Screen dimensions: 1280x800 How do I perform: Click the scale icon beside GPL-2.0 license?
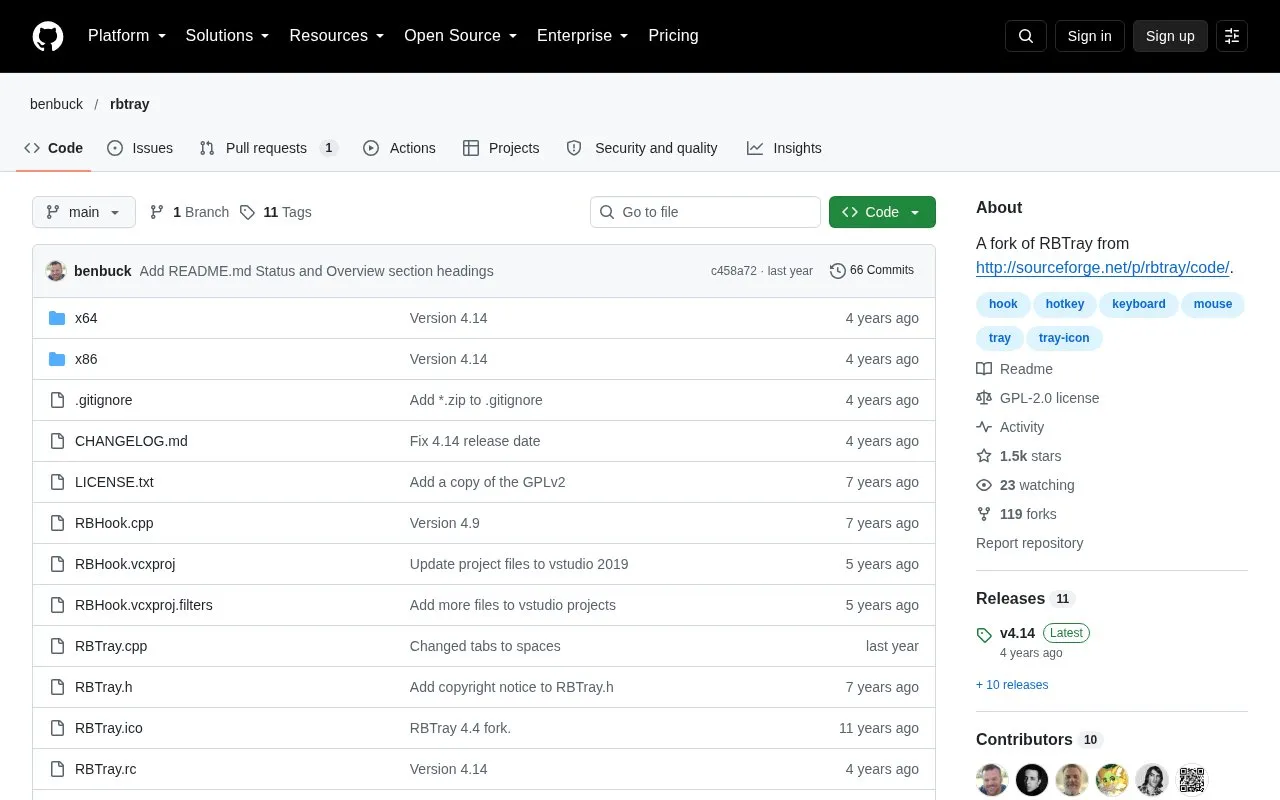(x=984, y=398)
